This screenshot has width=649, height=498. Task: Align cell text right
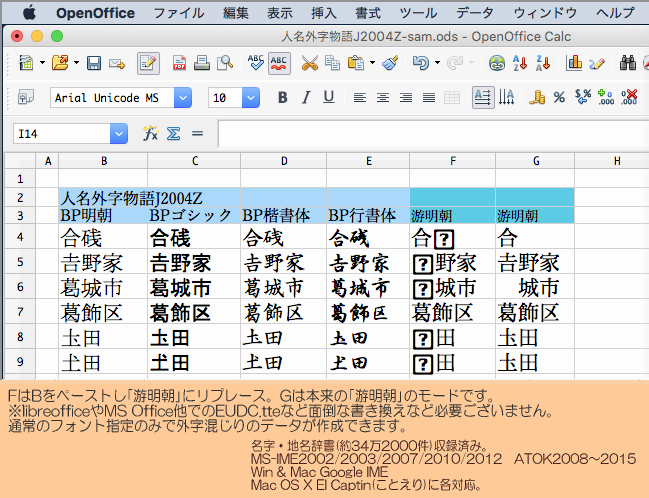point(406,98)
